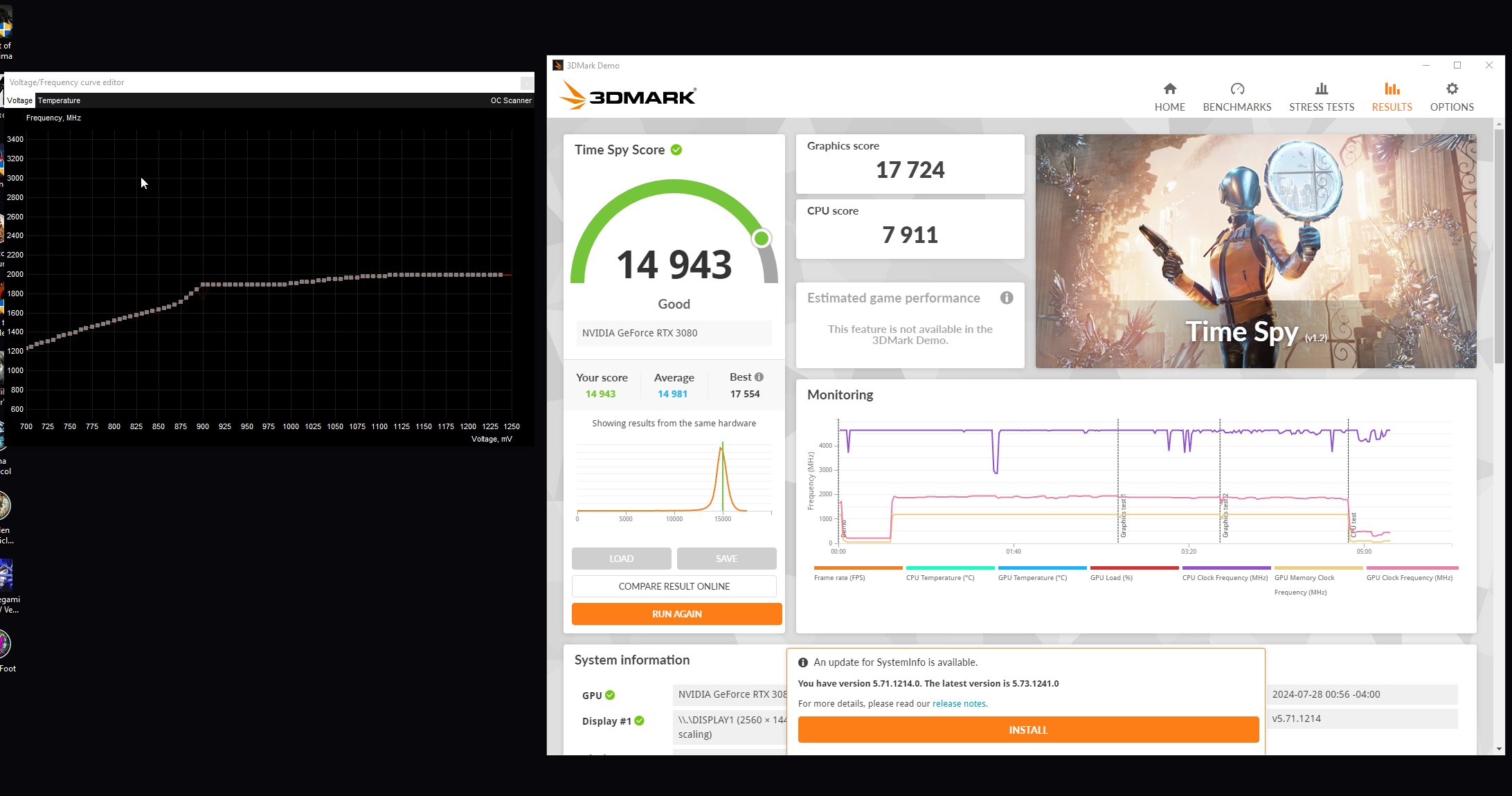Click the NVIDIA GeForce RTX 3080 field
The height and width of the screenshot is (796, 1512).
[x=674, y=333]
